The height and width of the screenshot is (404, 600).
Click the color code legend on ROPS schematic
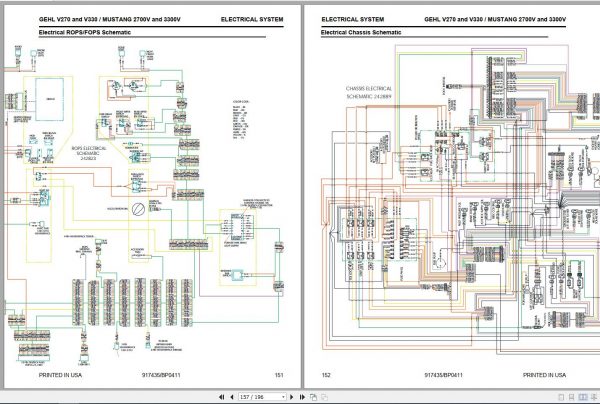pyautogui.click(x=241, y=119)
